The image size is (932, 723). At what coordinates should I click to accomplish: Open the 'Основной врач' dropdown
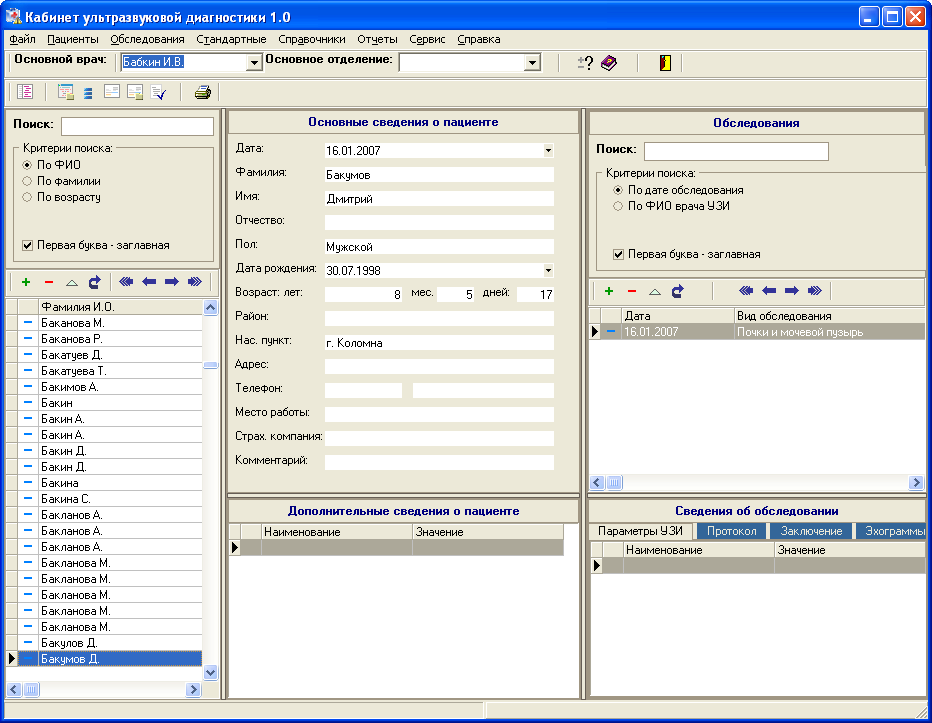point(254,63)
